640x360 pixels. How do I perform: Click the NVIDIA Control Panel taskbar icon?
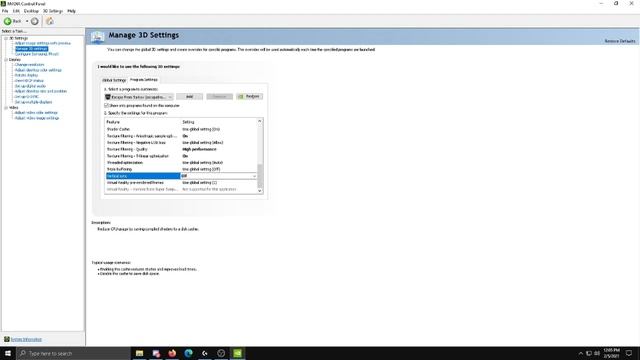point(238,353)
